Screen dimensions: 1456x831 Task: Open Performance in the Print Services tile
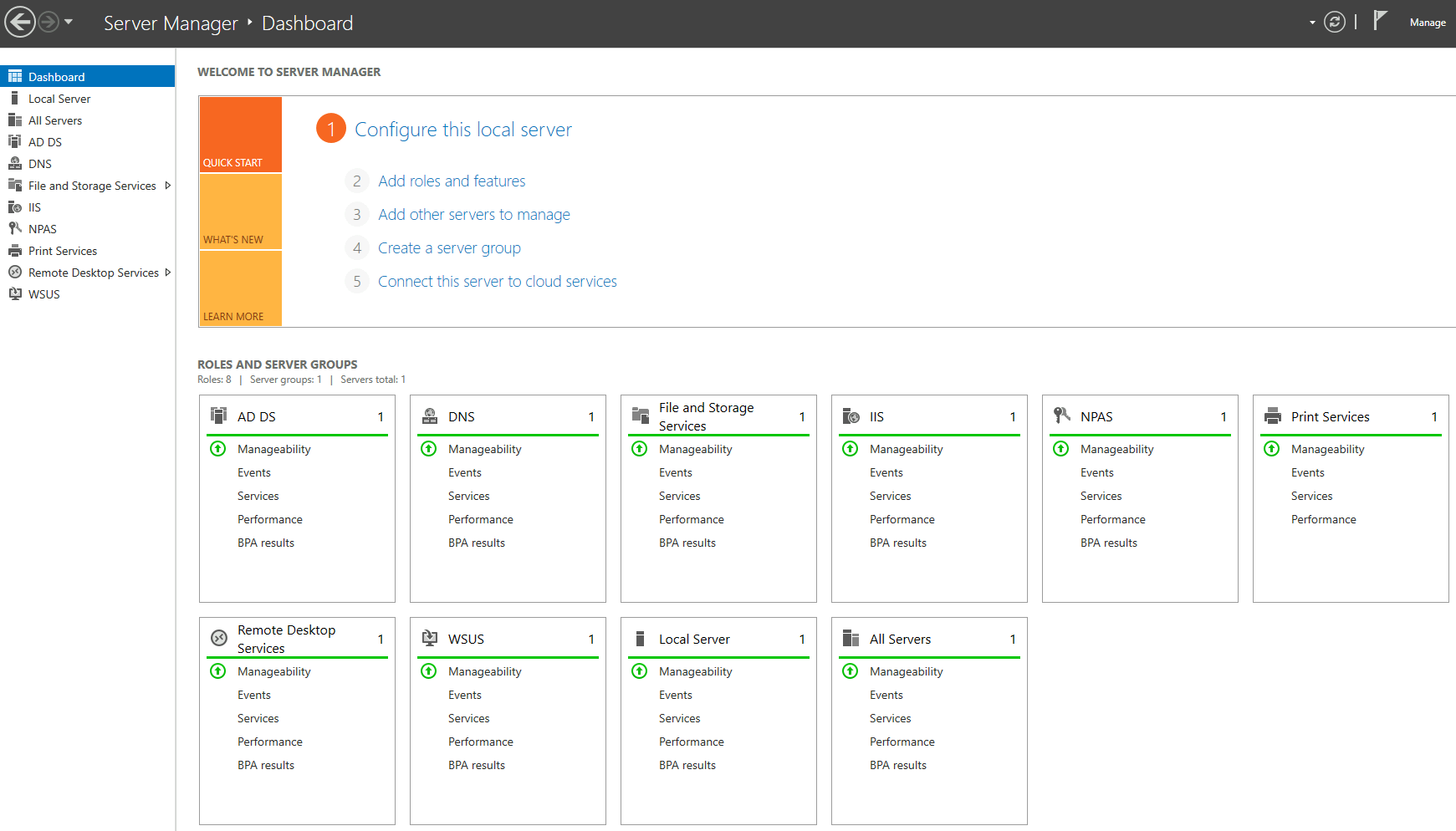pos(1324,519)
